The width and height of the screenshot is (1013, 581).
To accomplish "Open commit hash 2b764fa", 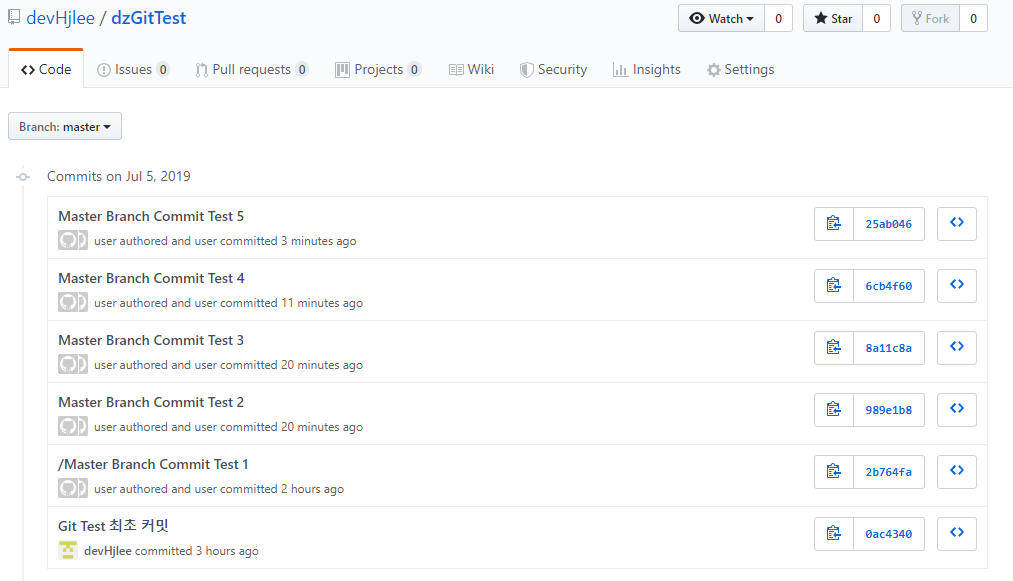I will (889, 472).
